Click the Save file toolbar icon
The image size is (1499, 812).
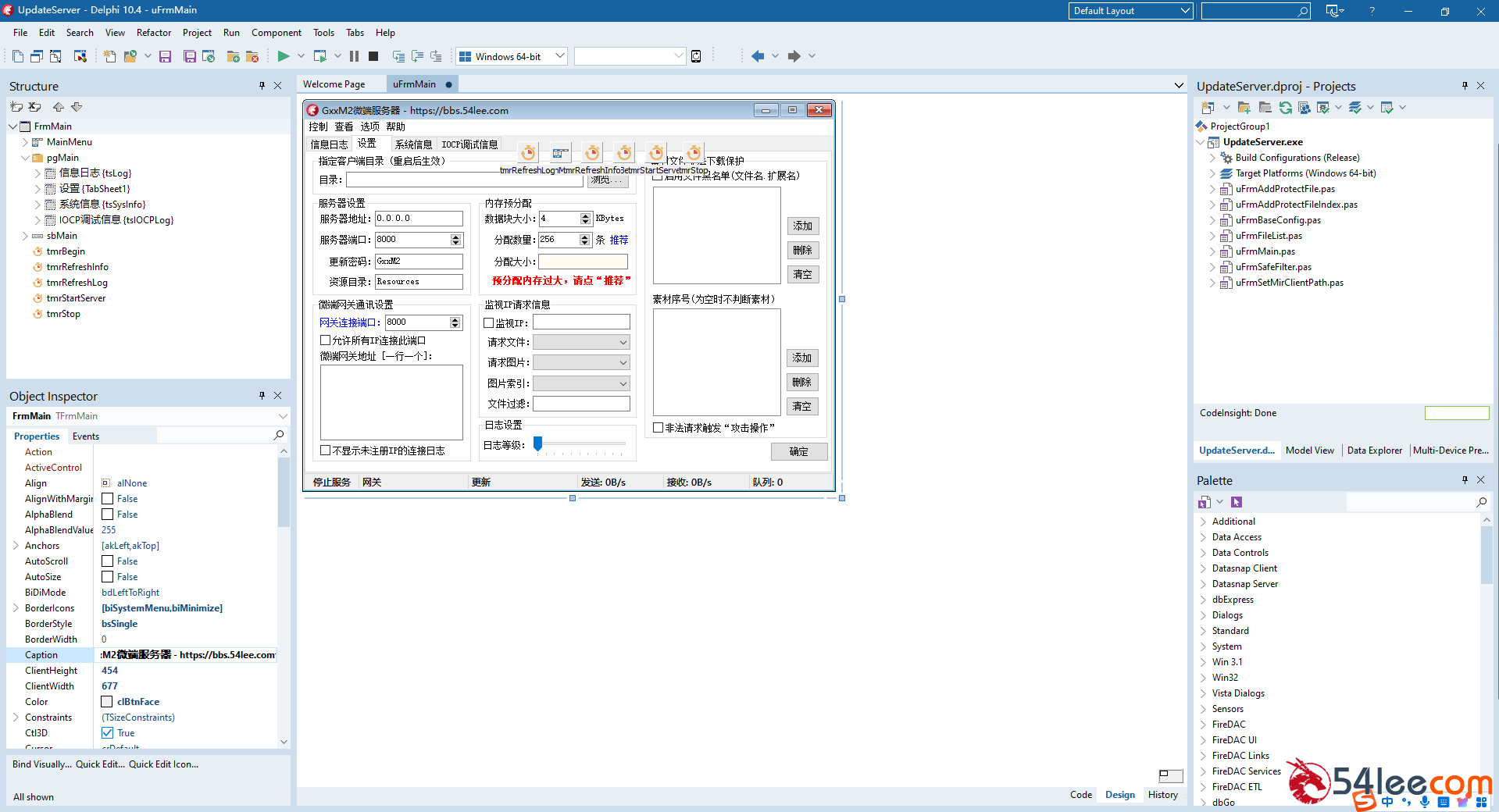click(x=165, y=56)
